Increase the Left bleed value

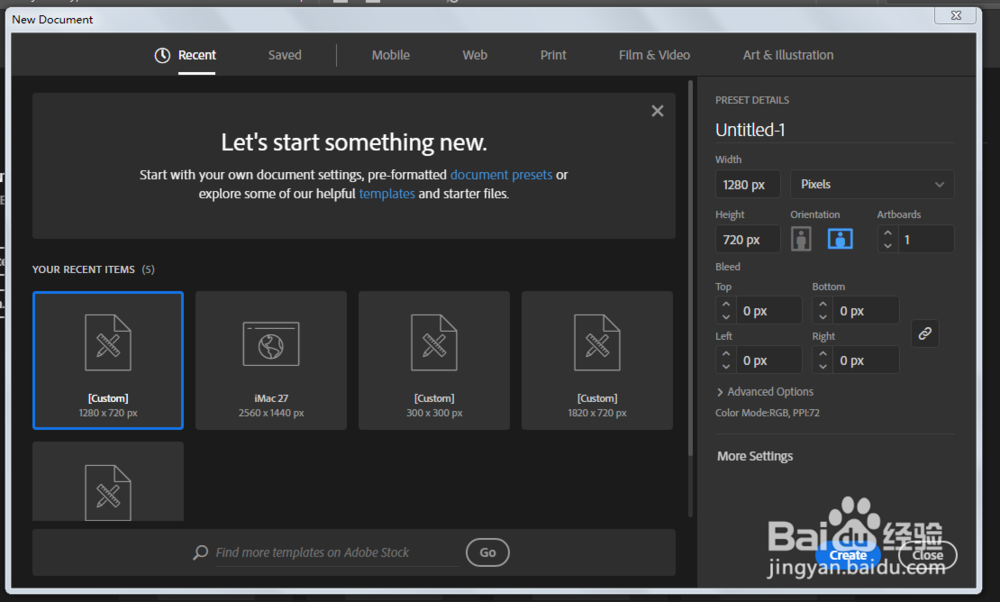726,354
